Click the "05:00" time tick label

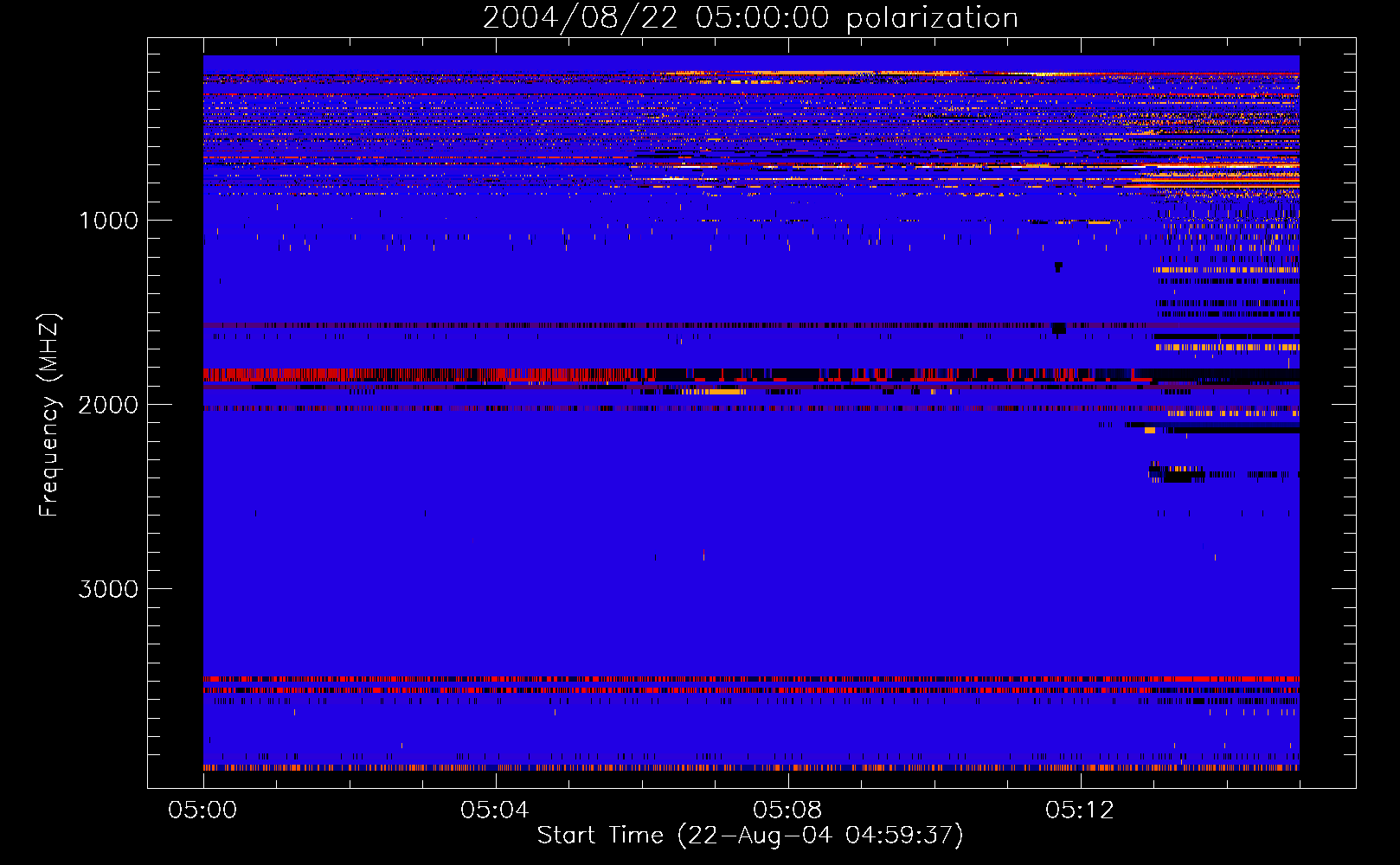point(202,811)
